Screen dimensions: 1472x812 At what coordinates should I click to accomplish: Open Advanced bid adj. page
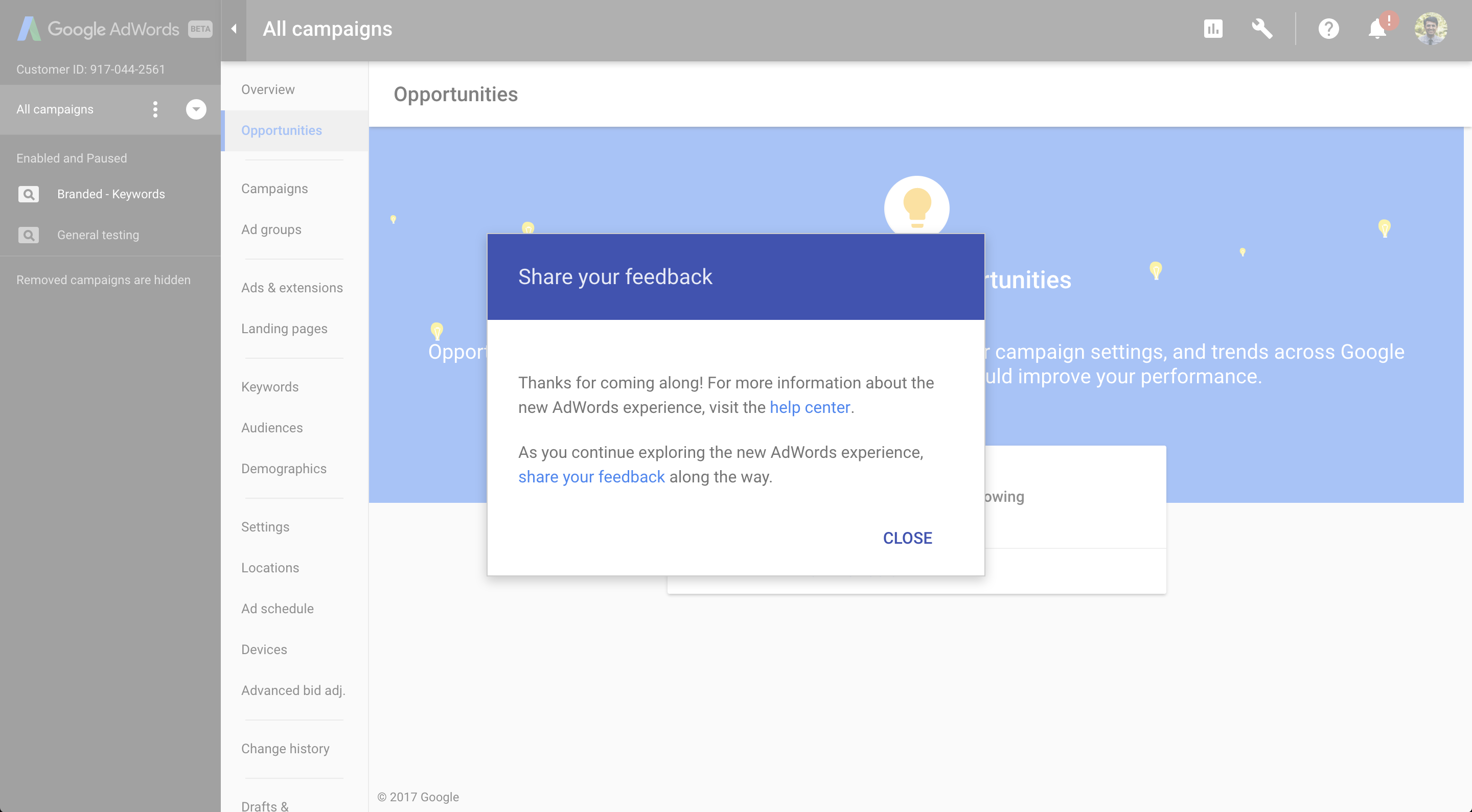pos(293,690)
